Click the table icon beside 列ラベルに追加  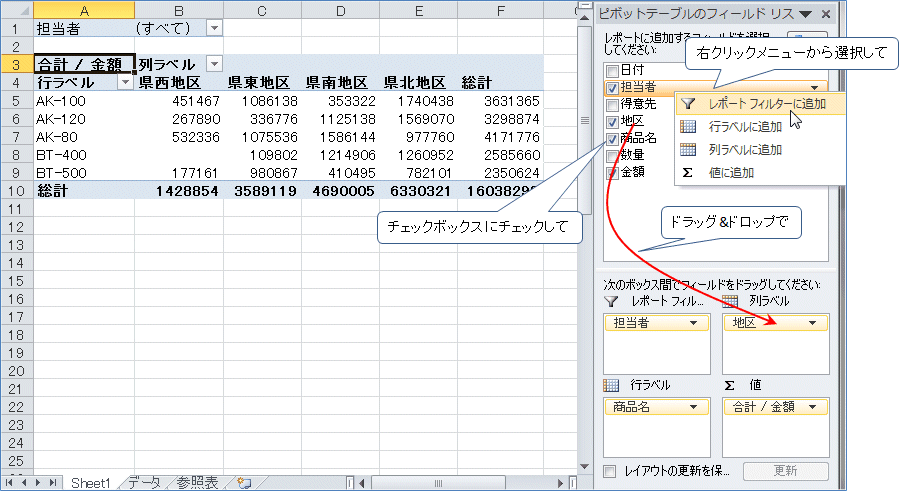pyautogui.click(x=688, y=150)
